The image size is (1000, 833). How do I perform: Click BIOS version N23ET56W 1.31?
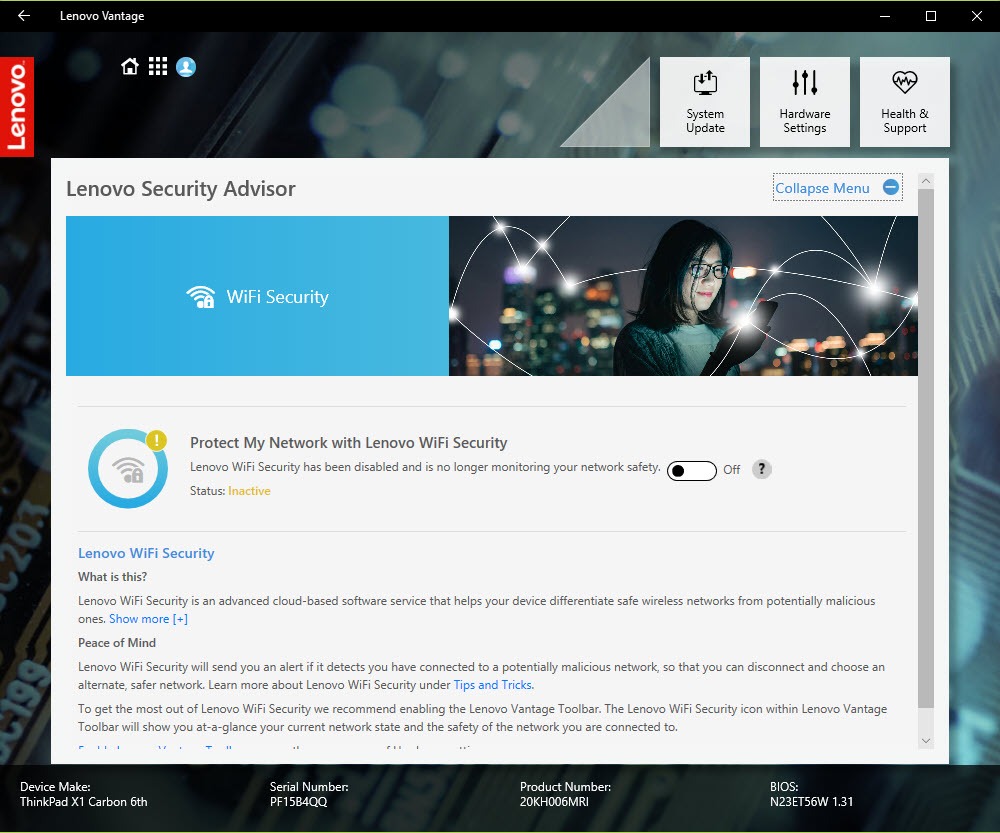[x=811, y=802]
